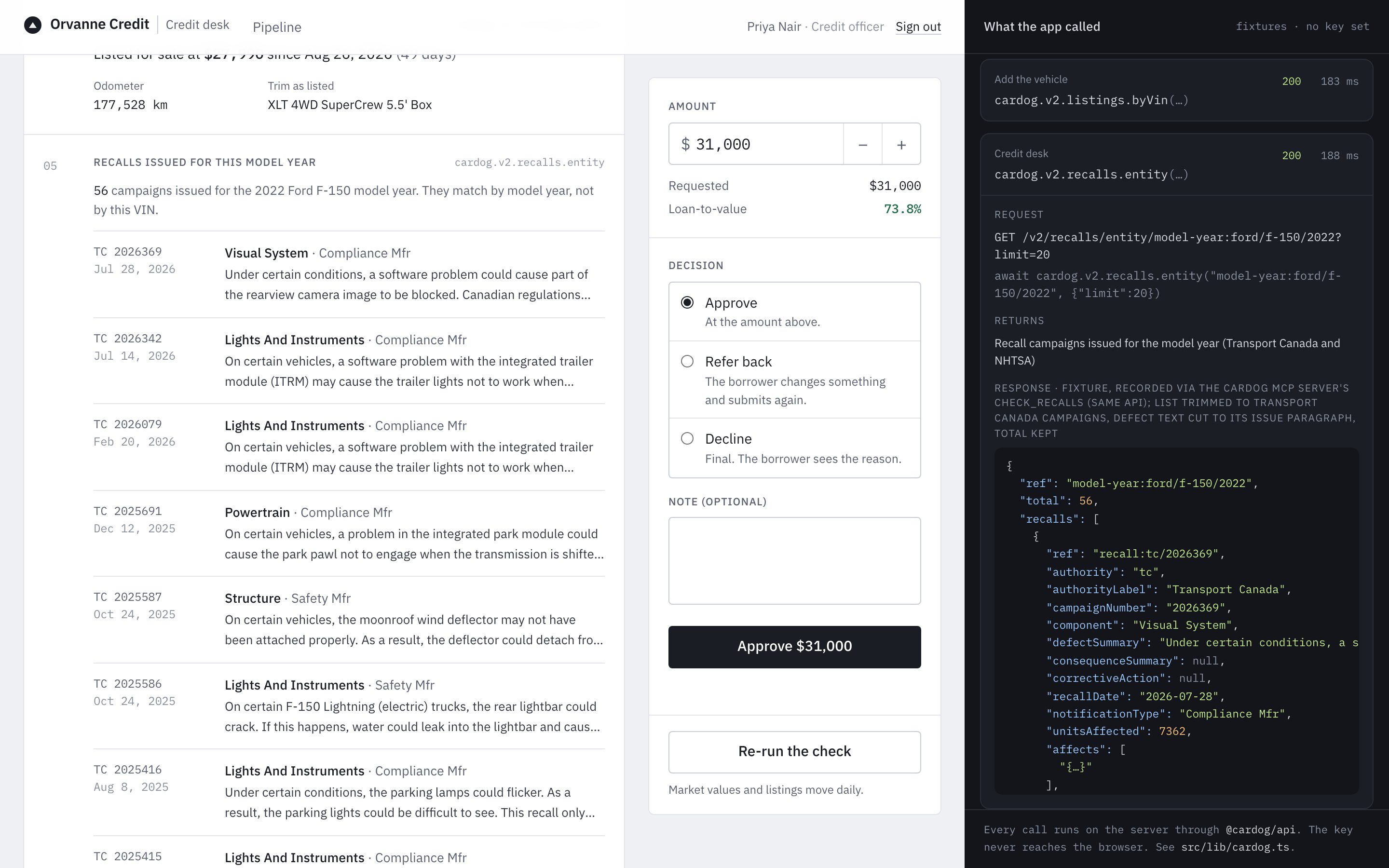This screenshot has width=1389, height=868.
Task: Click the Requested $31,000 value
Action: pyautogui.click(x=895, y=186)
